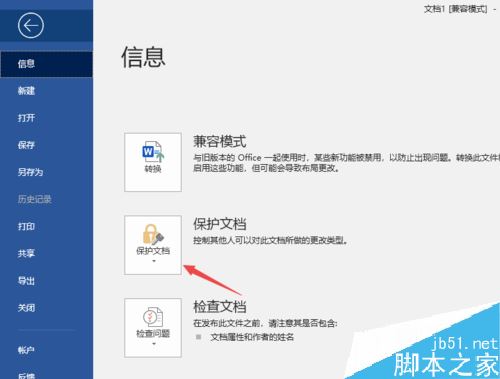Click the document inspect checklist icon
500x379 pixels.
click(153, 317)
